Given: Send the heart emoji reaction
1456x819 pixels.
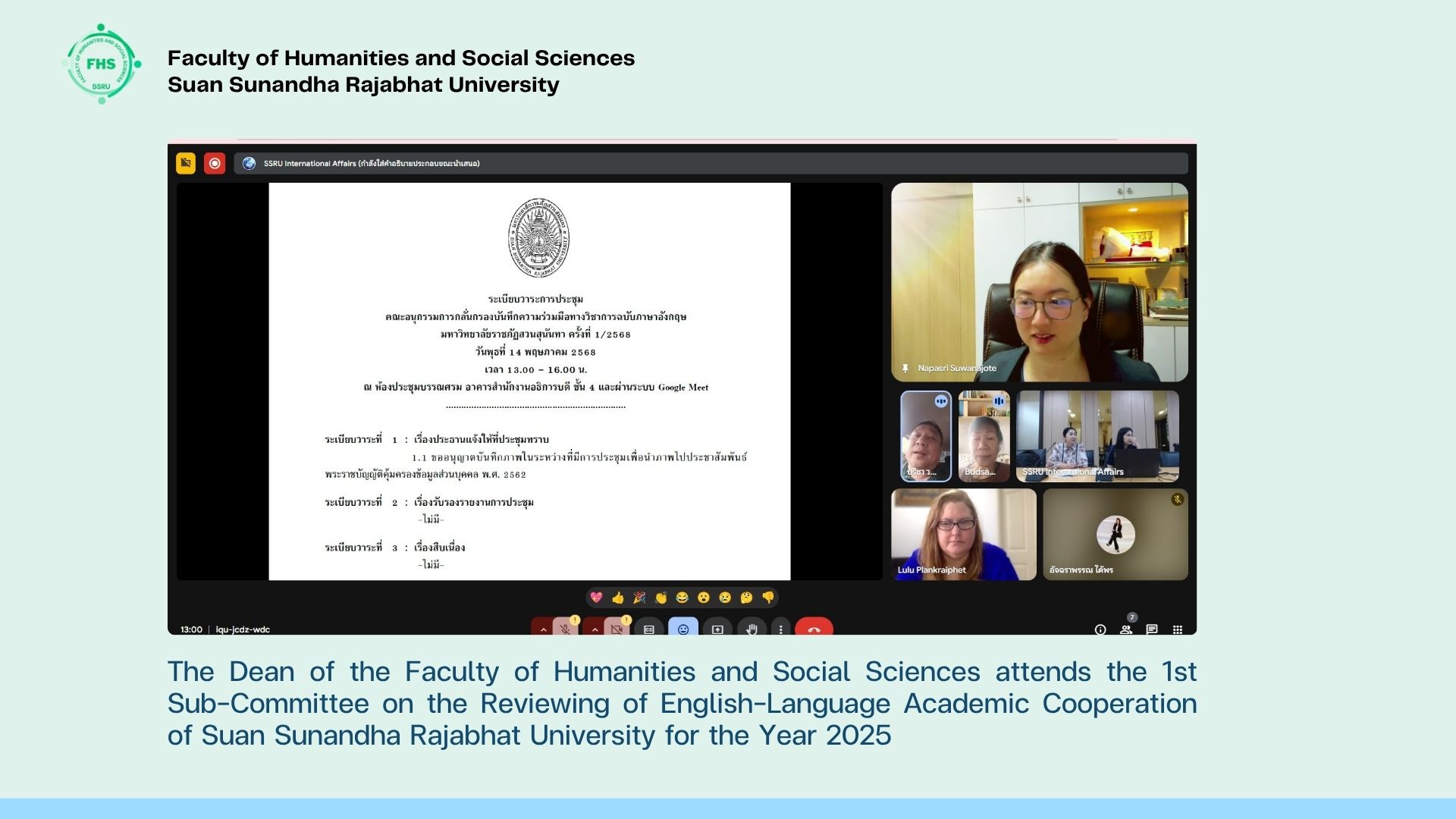Looking at the screenshot, I should (x=596, y=598).
